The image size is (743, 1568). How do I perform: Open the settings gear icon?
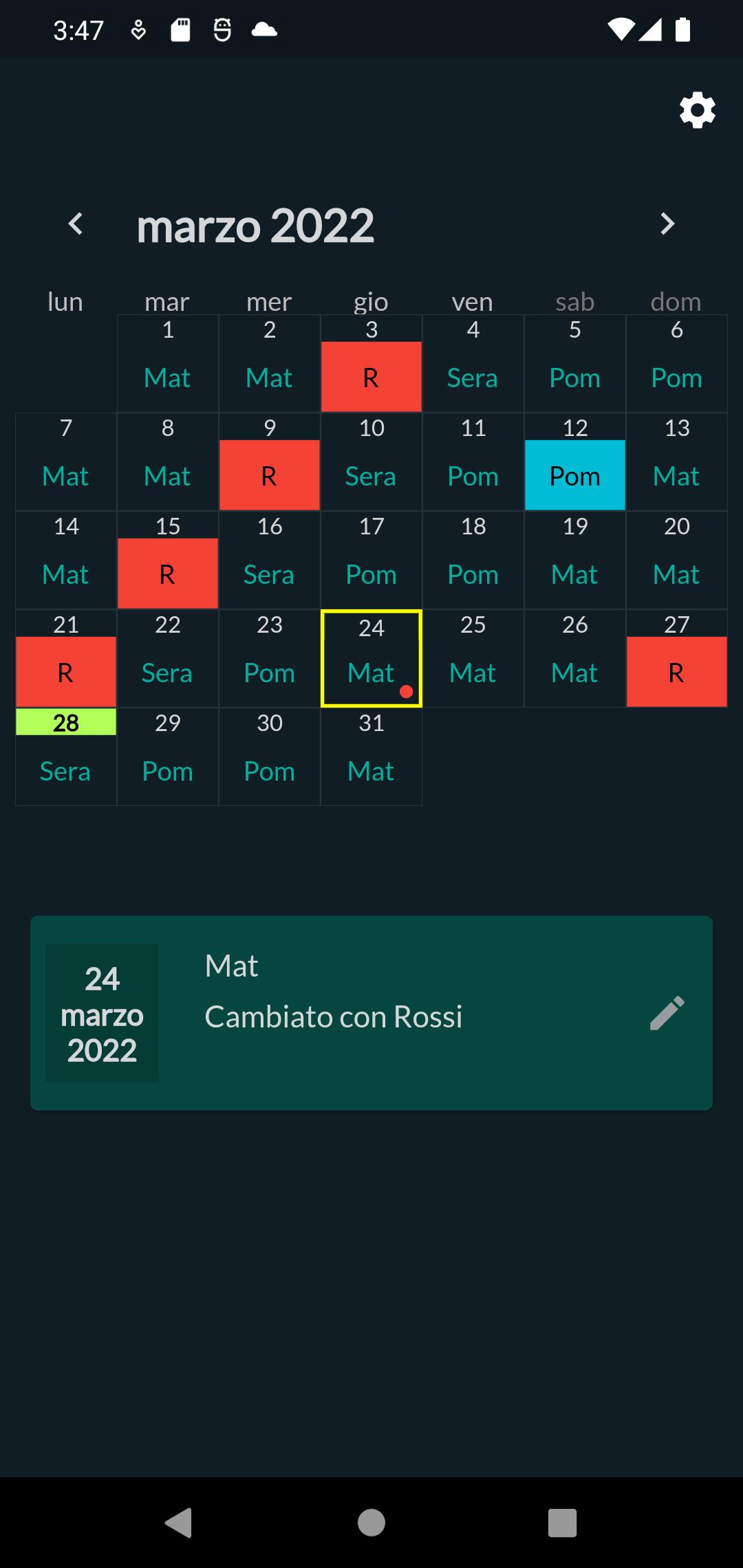click(697, 110)
